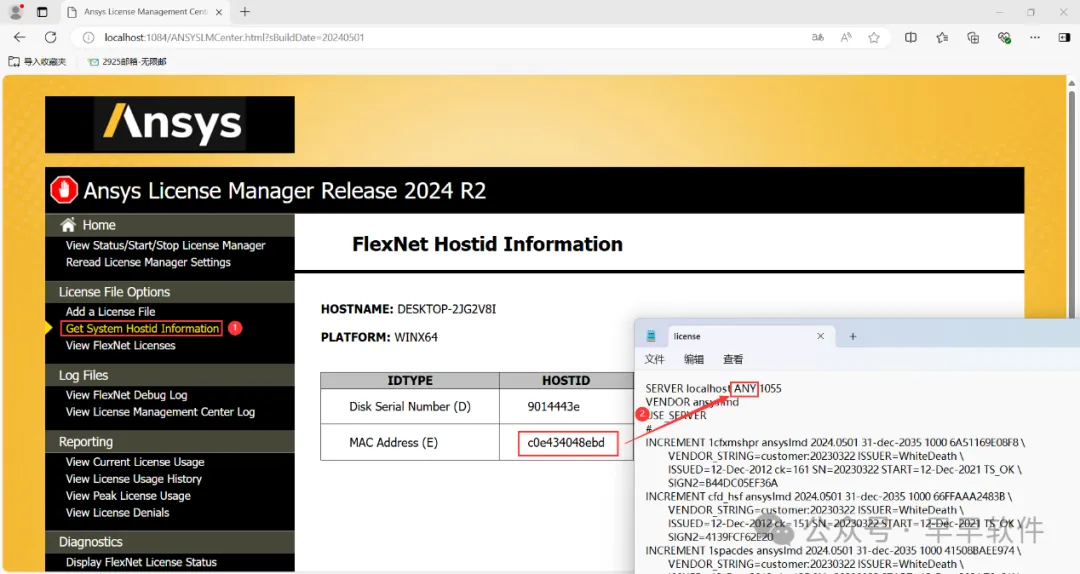Click the Home link in sidebar
The height and width of the screenshot is (574, 1080).
[99, 225]
